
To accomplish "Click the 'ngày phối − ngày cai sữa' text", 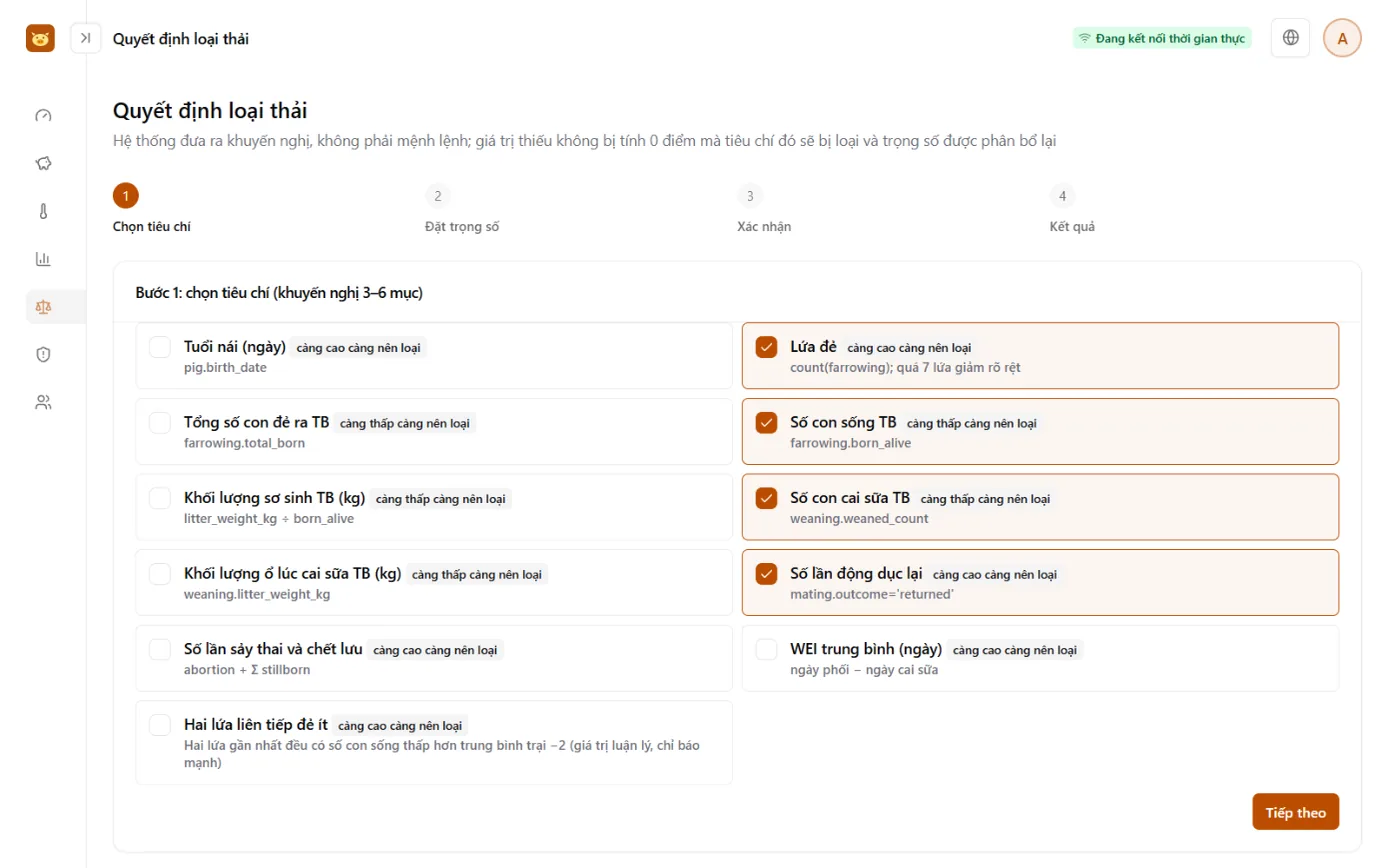I will coord(864,670).
